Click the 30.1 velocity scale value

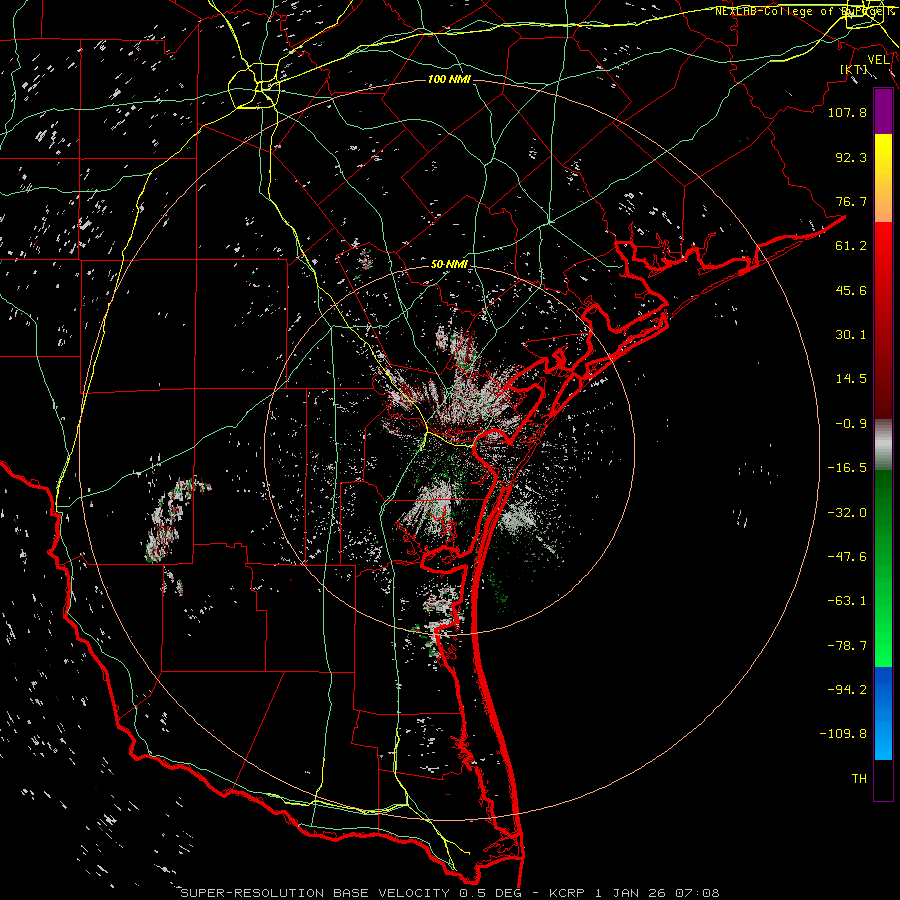[x=851, y=335]
